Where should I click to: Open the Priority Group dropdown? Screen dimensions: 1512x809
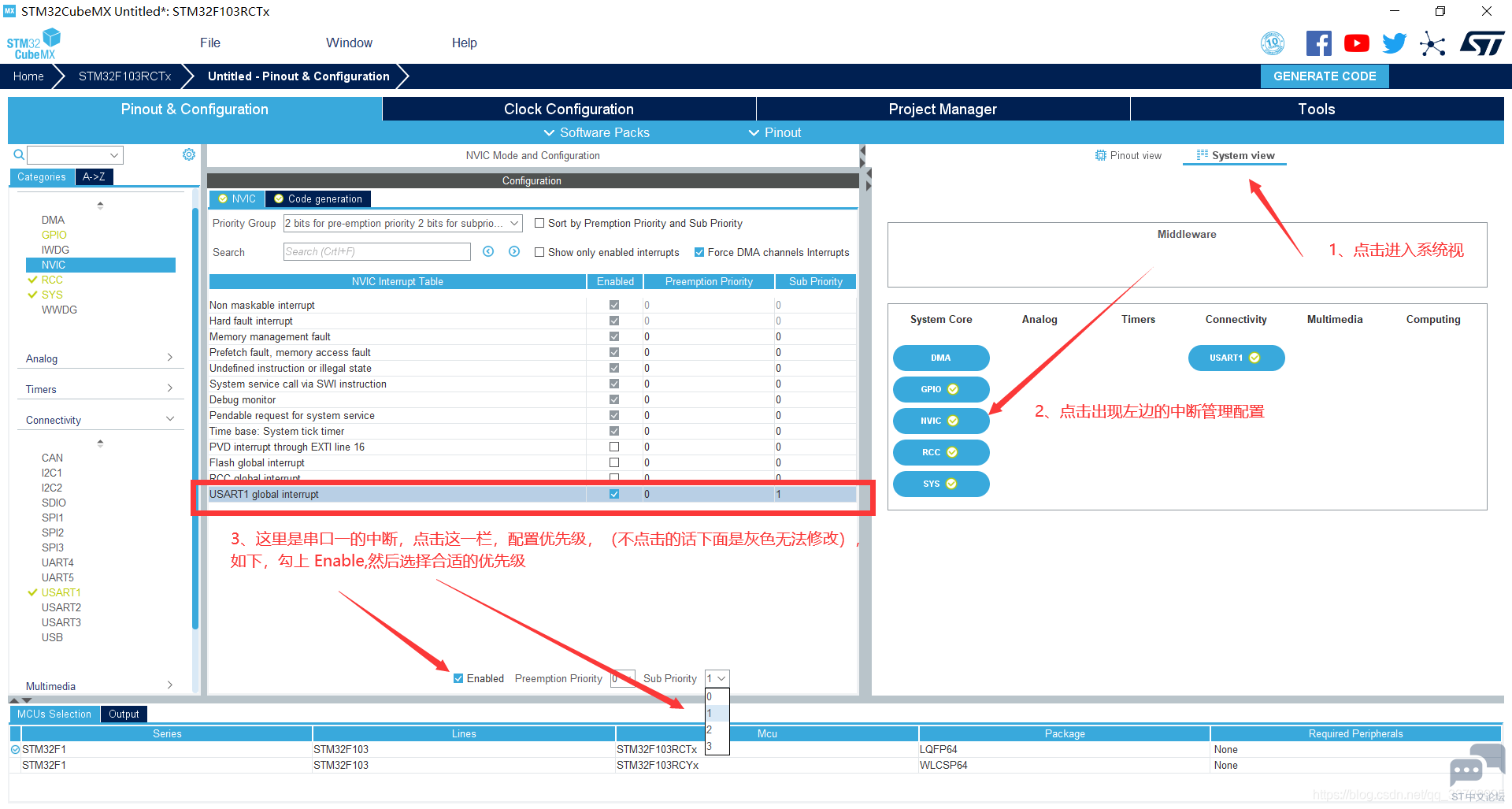(402, 224)
